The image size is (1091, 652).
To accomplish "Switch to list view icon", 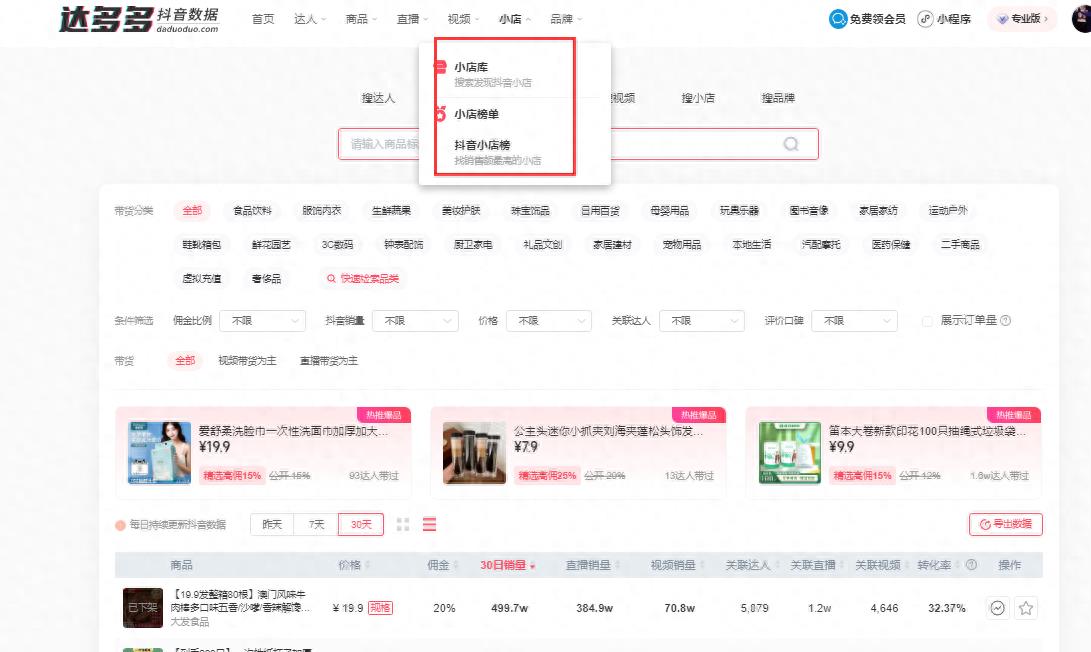I will click(x=429, y=525).
